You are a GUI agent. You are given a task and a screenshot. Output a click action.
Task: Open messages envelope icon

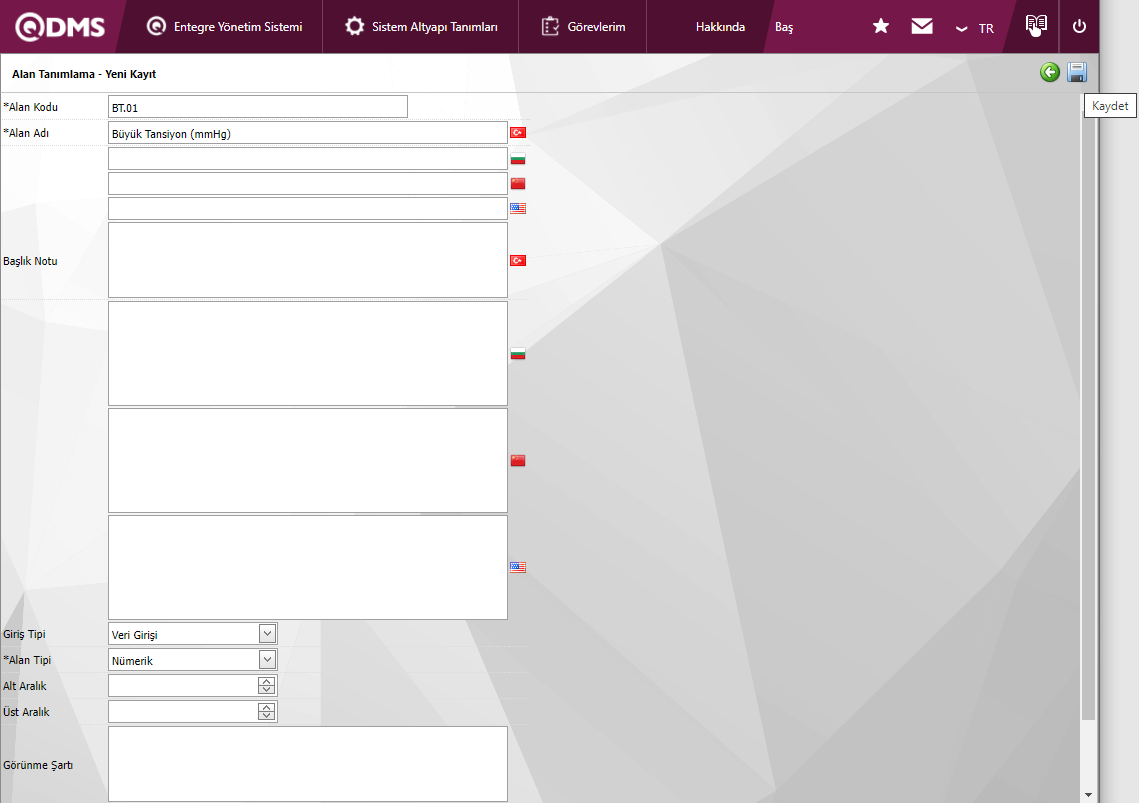[922, 26]
